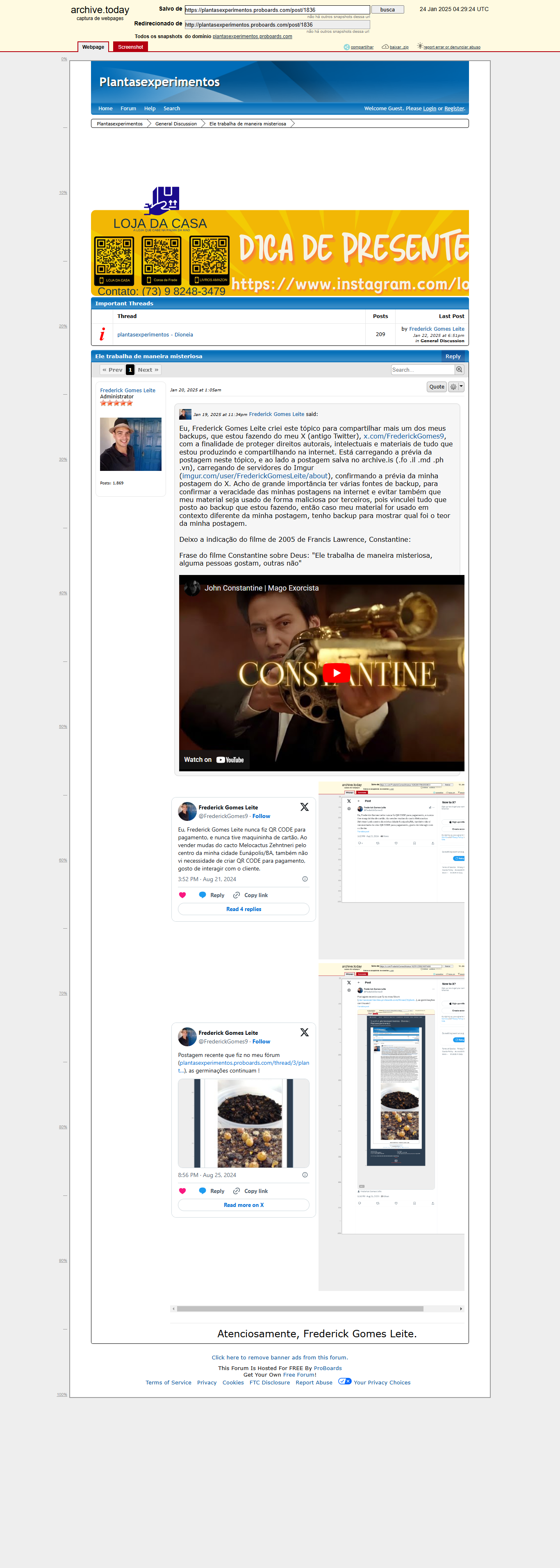Open first archive.today screenshot thumbnail
The height and width of the screenshot is (1568, 560).
(x=392, y=871)
